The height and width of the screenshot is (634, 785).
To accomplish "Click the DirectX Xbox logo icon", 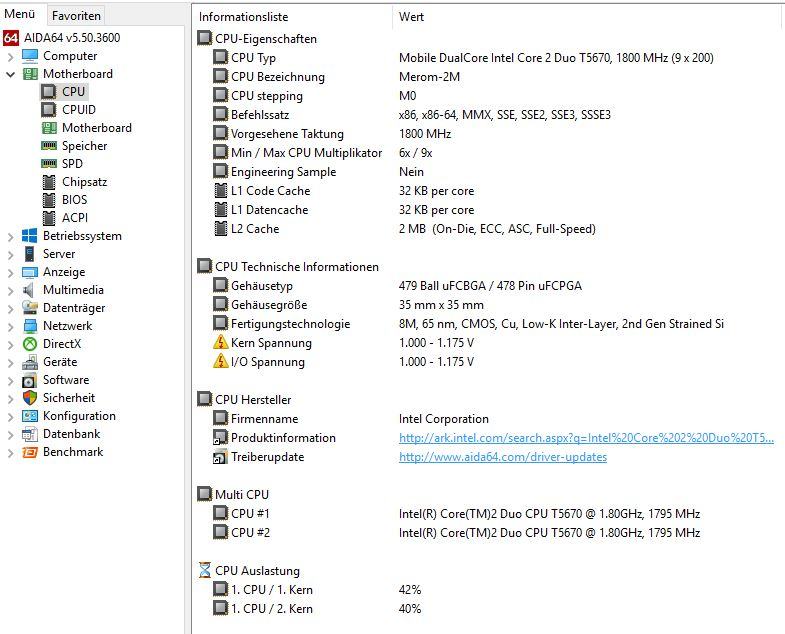I will tap(30, 344).
